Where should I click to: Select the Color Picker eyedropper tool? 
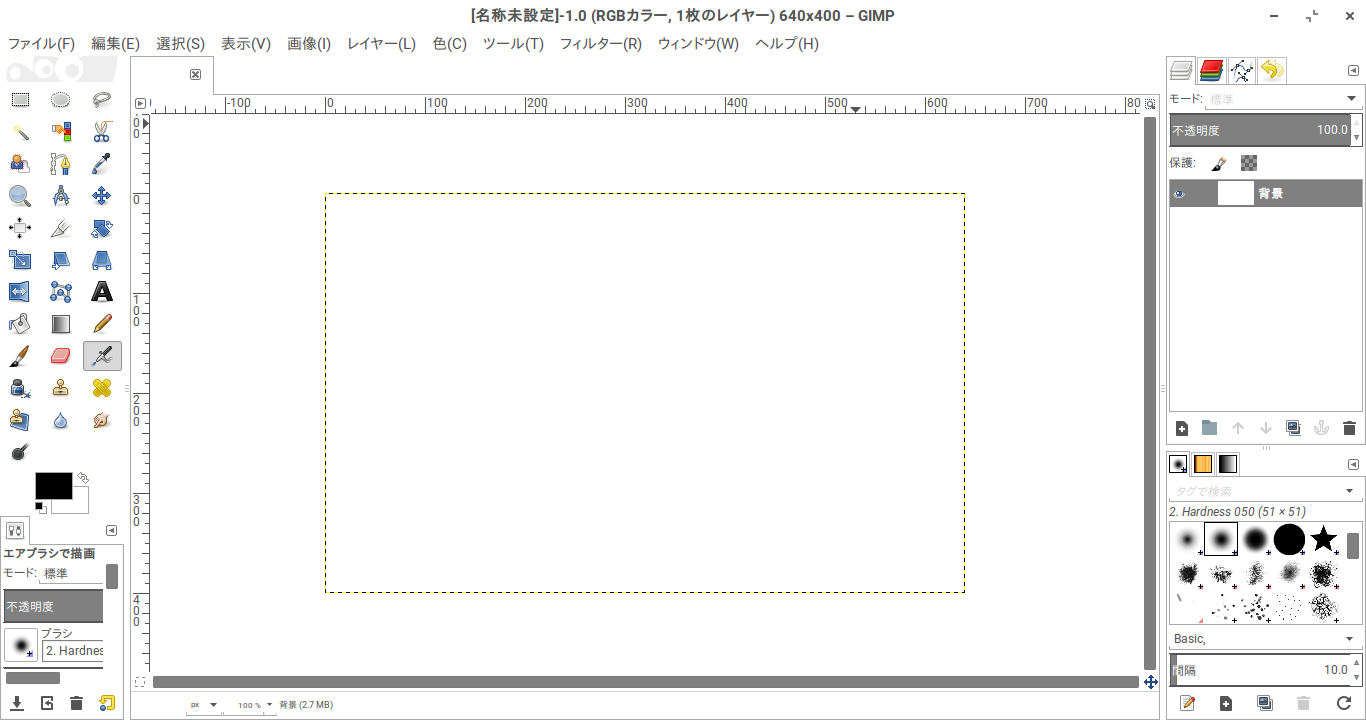point(101,164)
